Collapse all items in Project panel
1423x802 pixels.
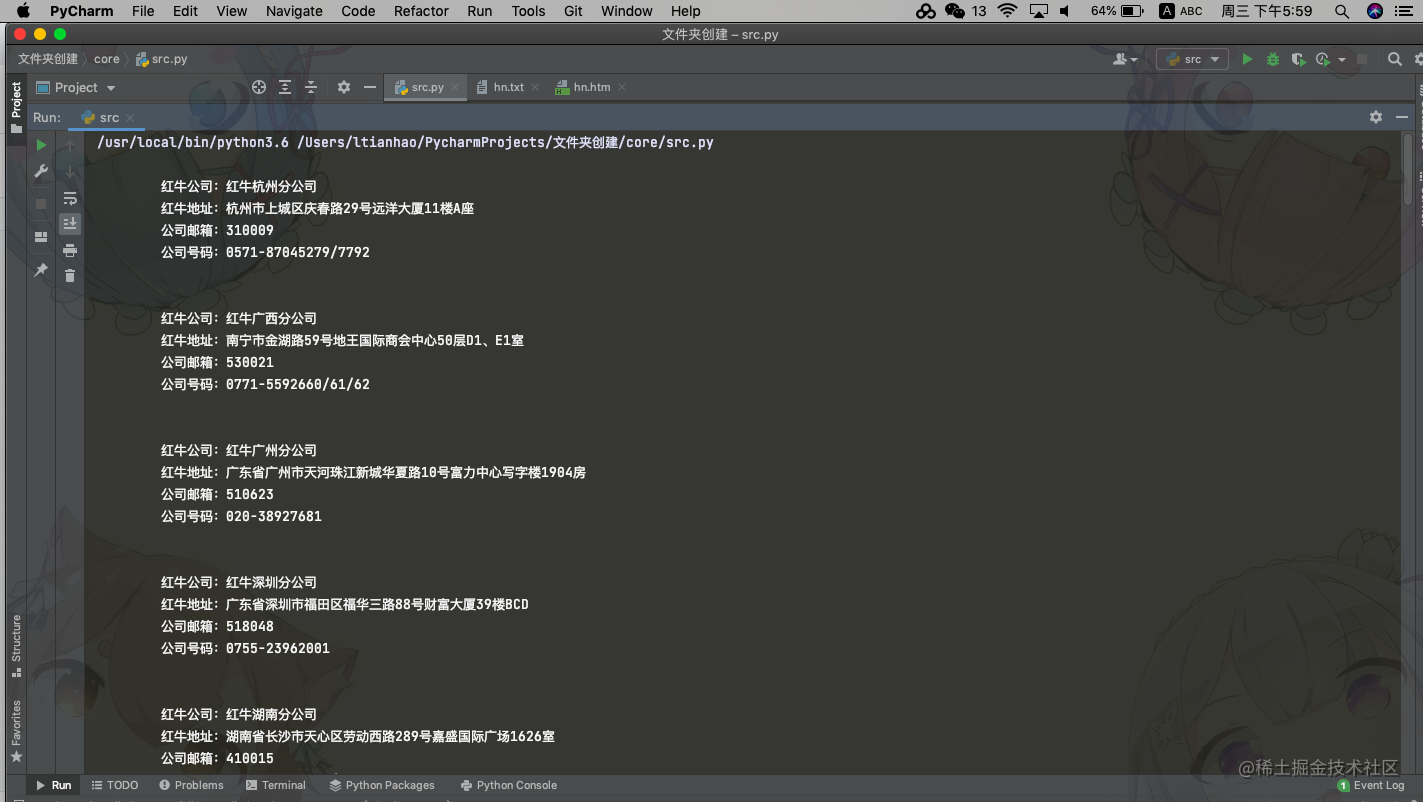(x=311, y=87)
